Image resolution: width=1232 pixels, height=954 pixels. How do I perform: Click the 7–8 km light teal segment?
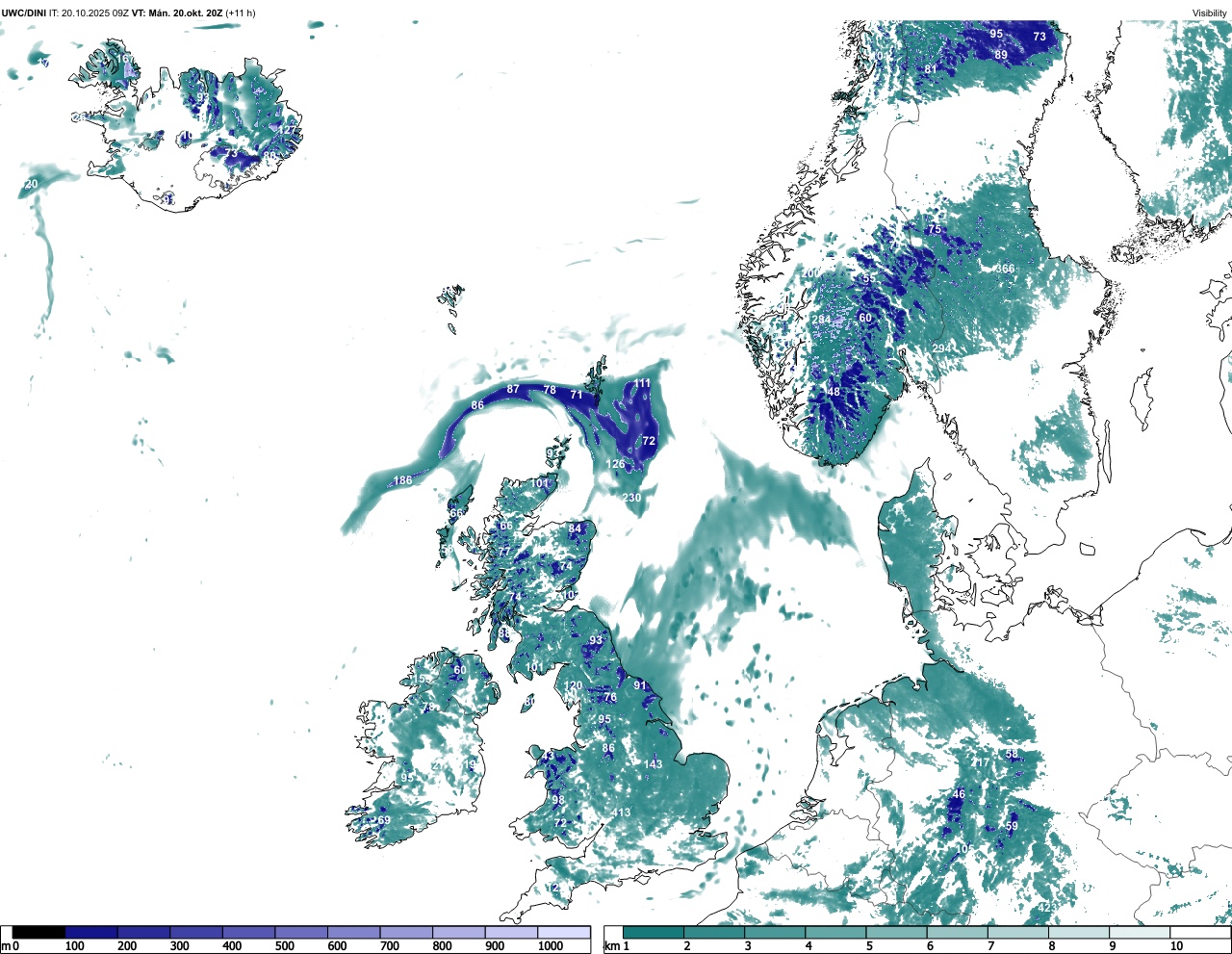[x=1017, y=932]
